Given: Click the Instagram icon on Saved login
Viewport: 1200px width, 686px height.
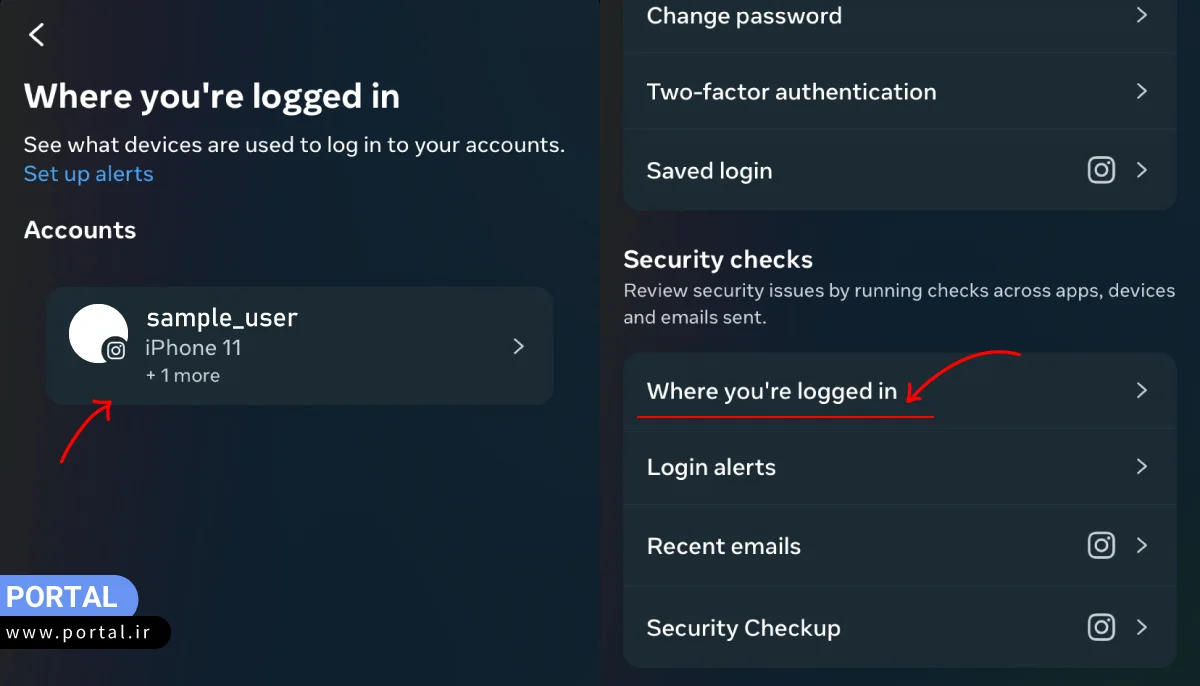Looking at the screenshot, I should tap(1101, 170).
